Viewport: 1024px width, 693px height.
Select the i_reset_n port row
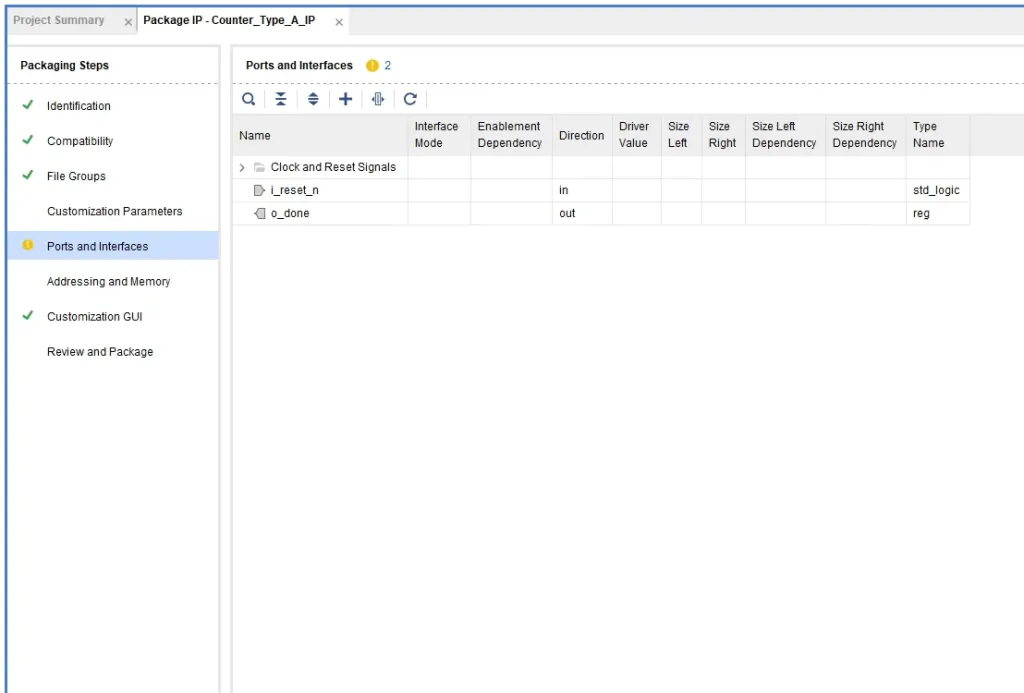(x=601, y=190)
